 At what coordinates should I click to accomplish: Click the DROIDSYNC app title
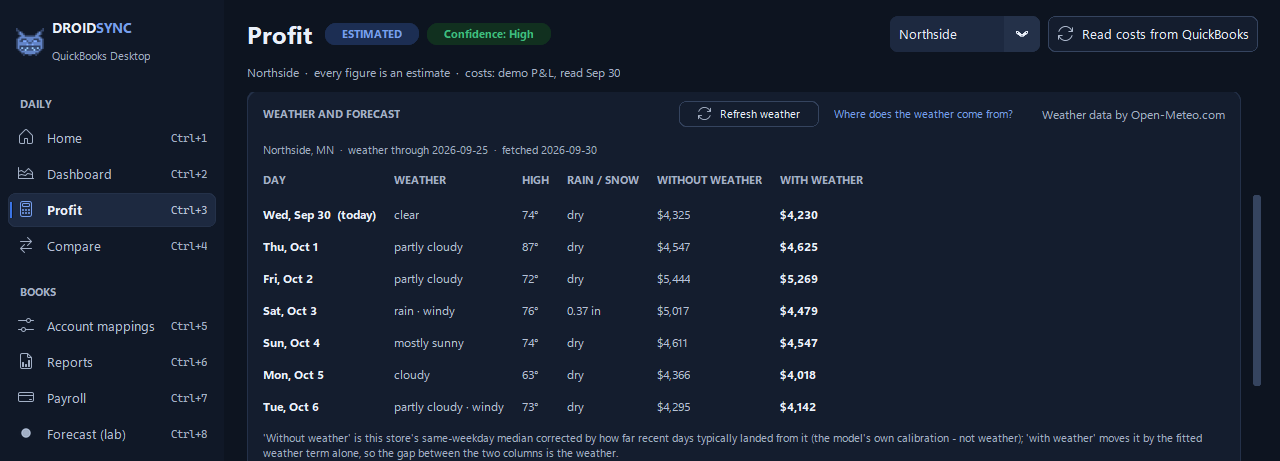[x=92, y=28]
